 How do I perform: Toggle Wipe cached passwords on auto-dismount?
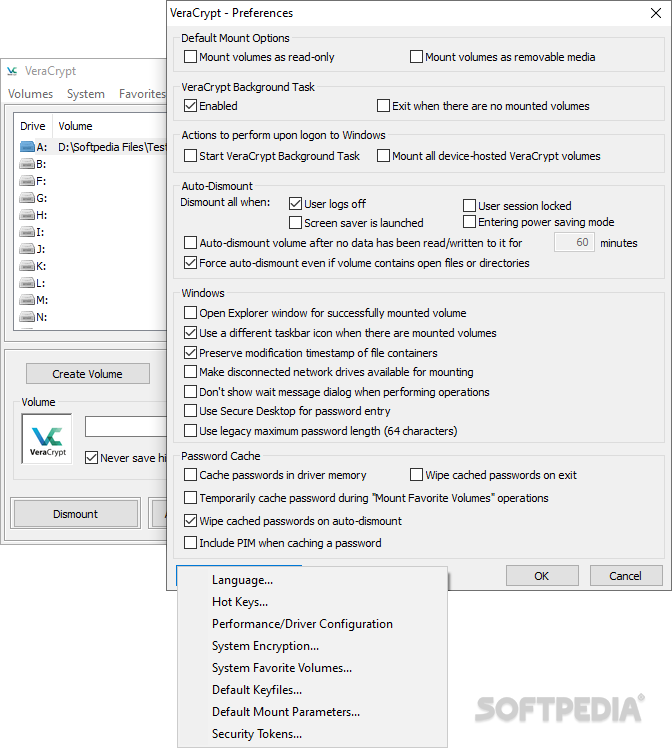pos(190,520)
